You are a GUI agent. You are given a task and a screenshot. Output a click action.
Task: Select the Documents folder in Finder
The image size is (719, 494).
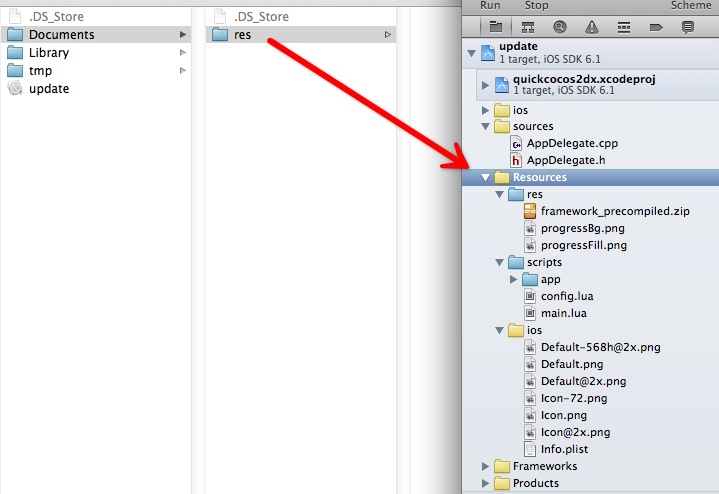coord(61,35)
